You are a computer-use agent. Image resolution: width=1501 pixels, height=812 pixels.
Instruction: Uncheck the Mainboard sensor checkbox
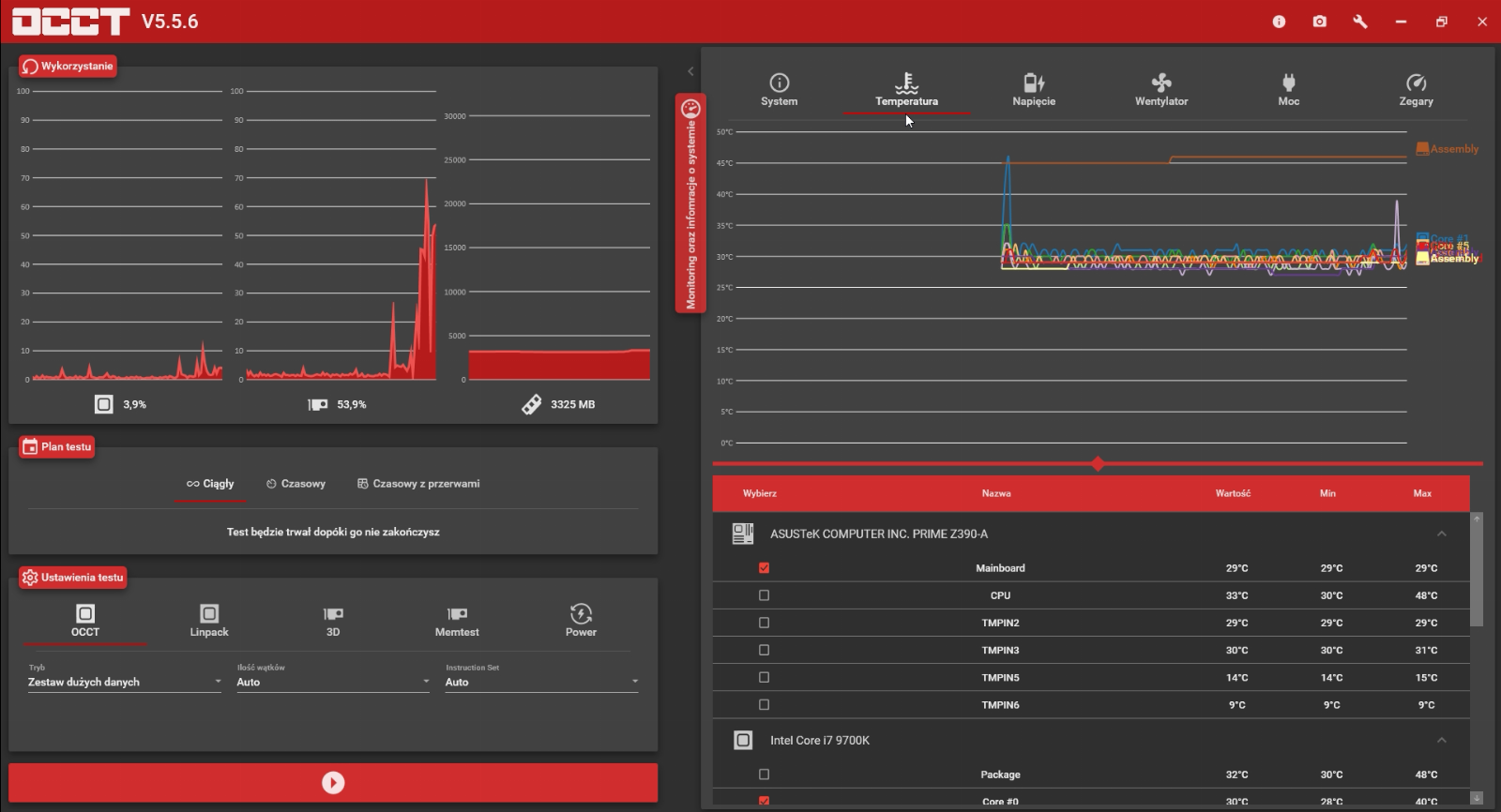pos(764,568)
